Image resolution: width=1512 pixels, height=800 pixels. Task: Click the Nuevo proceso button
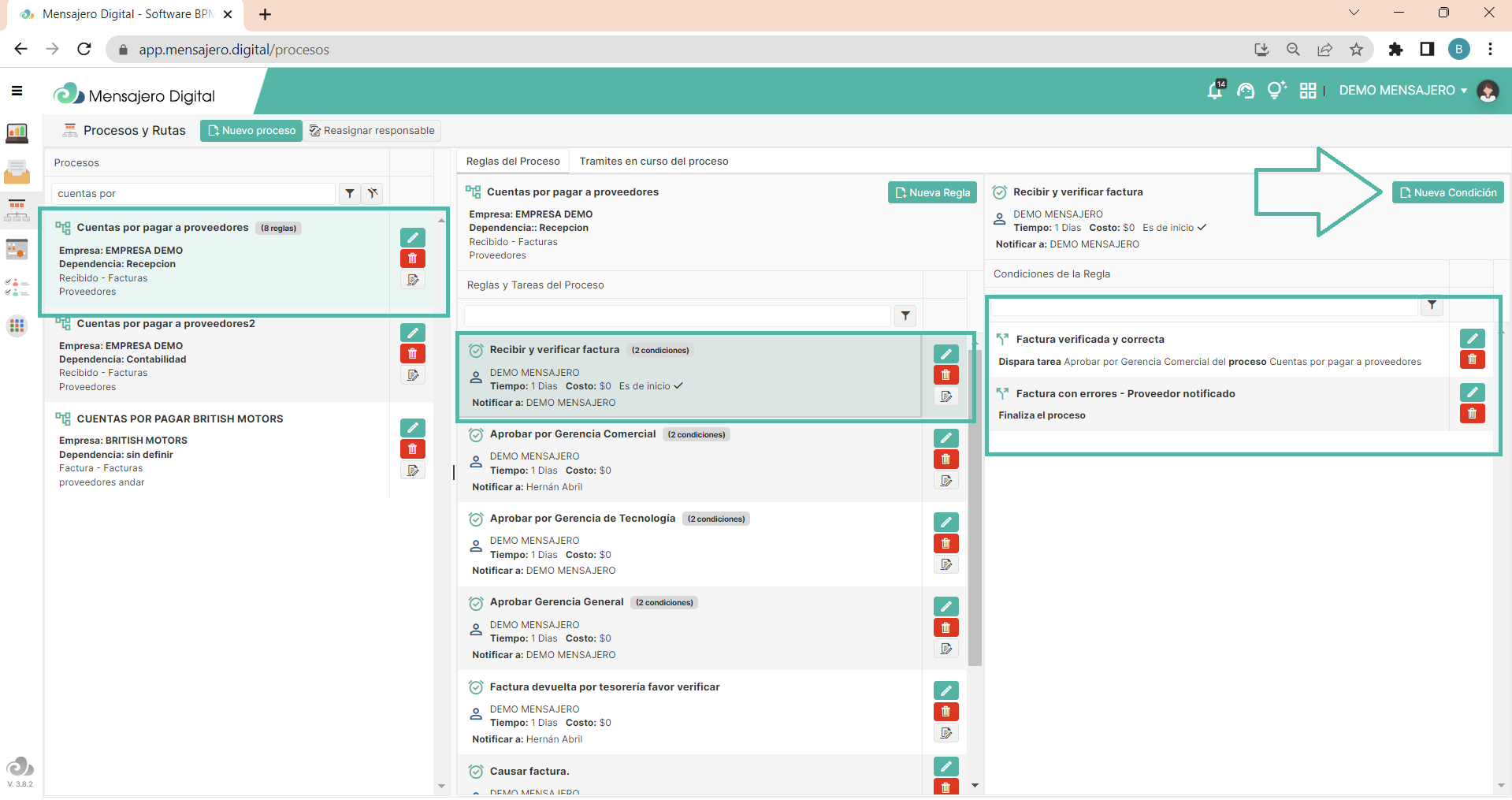tap(251, 131)
